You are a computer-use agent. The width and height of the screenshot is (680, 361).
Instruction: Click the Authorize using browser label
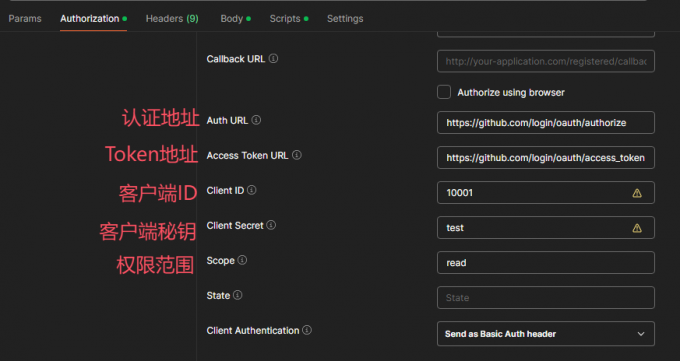click(x=511, y=92)
